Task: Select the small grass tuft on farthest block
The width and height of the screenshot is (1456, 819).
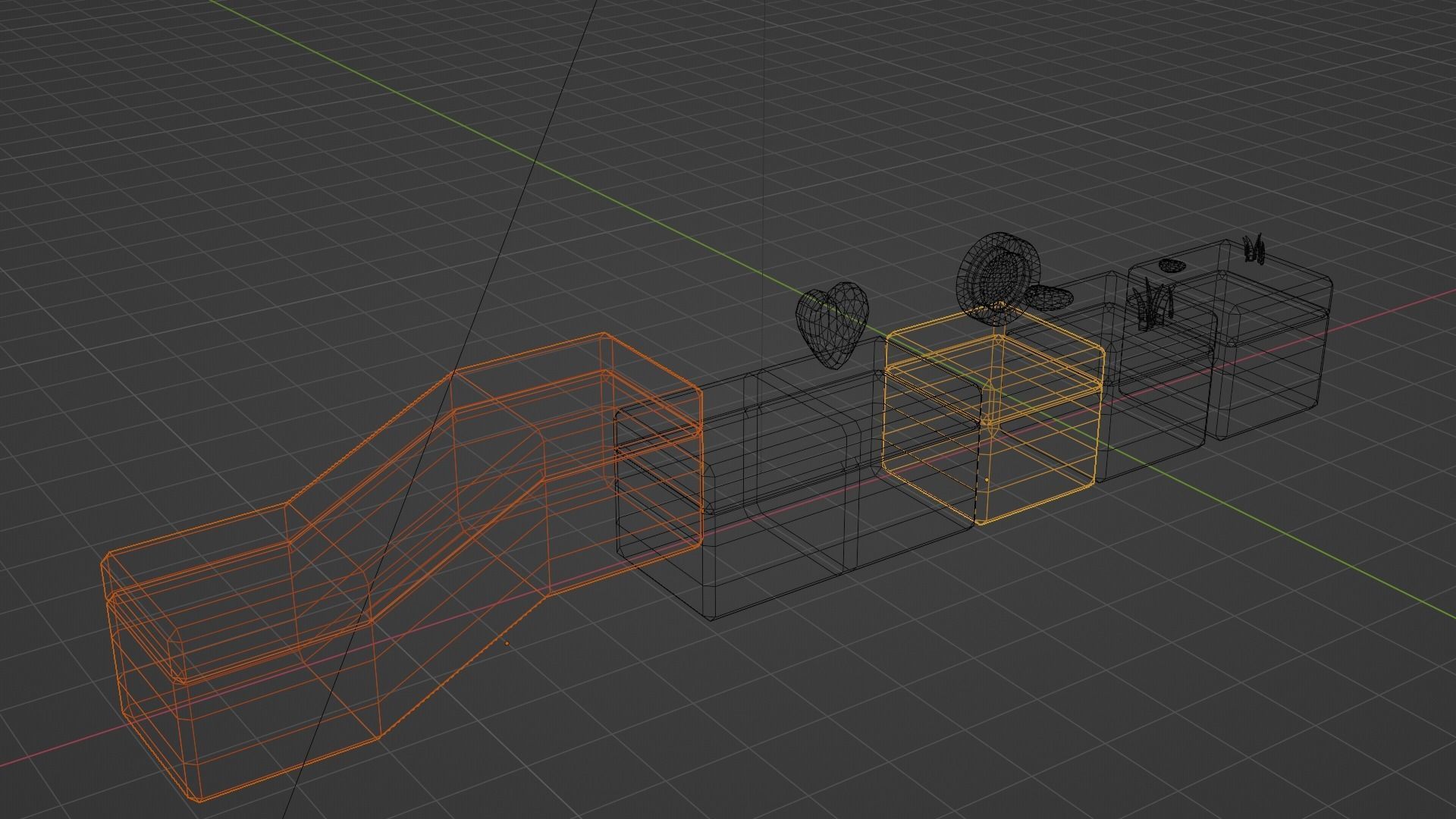Action: [x=1254, y=249]
